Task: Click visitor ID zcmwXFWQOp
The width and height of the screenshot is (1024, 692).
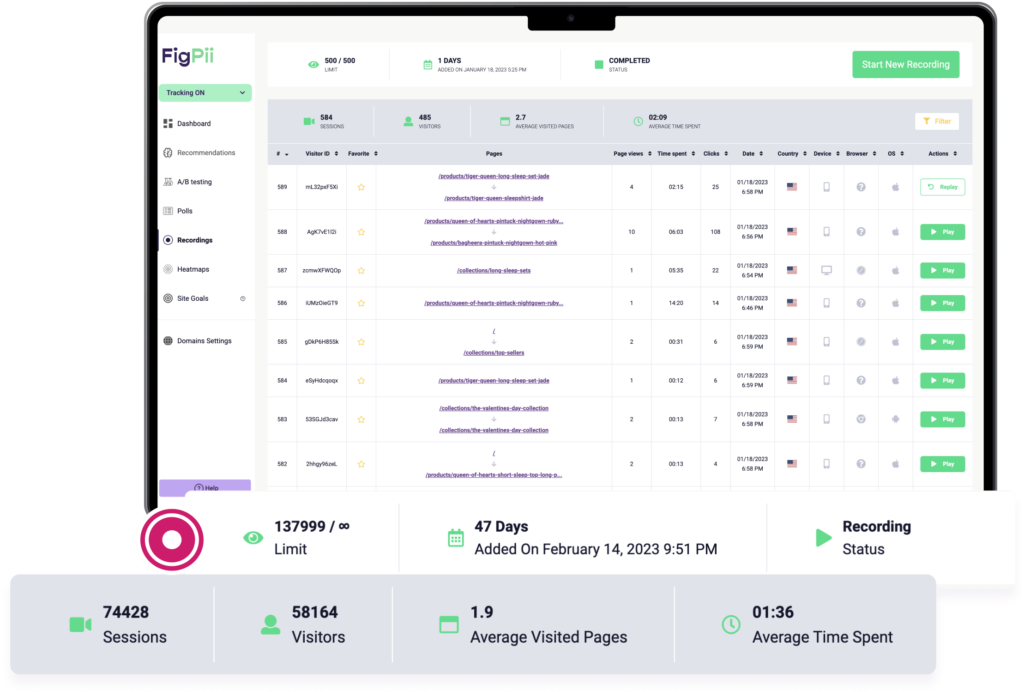Action: pos(321,270)
